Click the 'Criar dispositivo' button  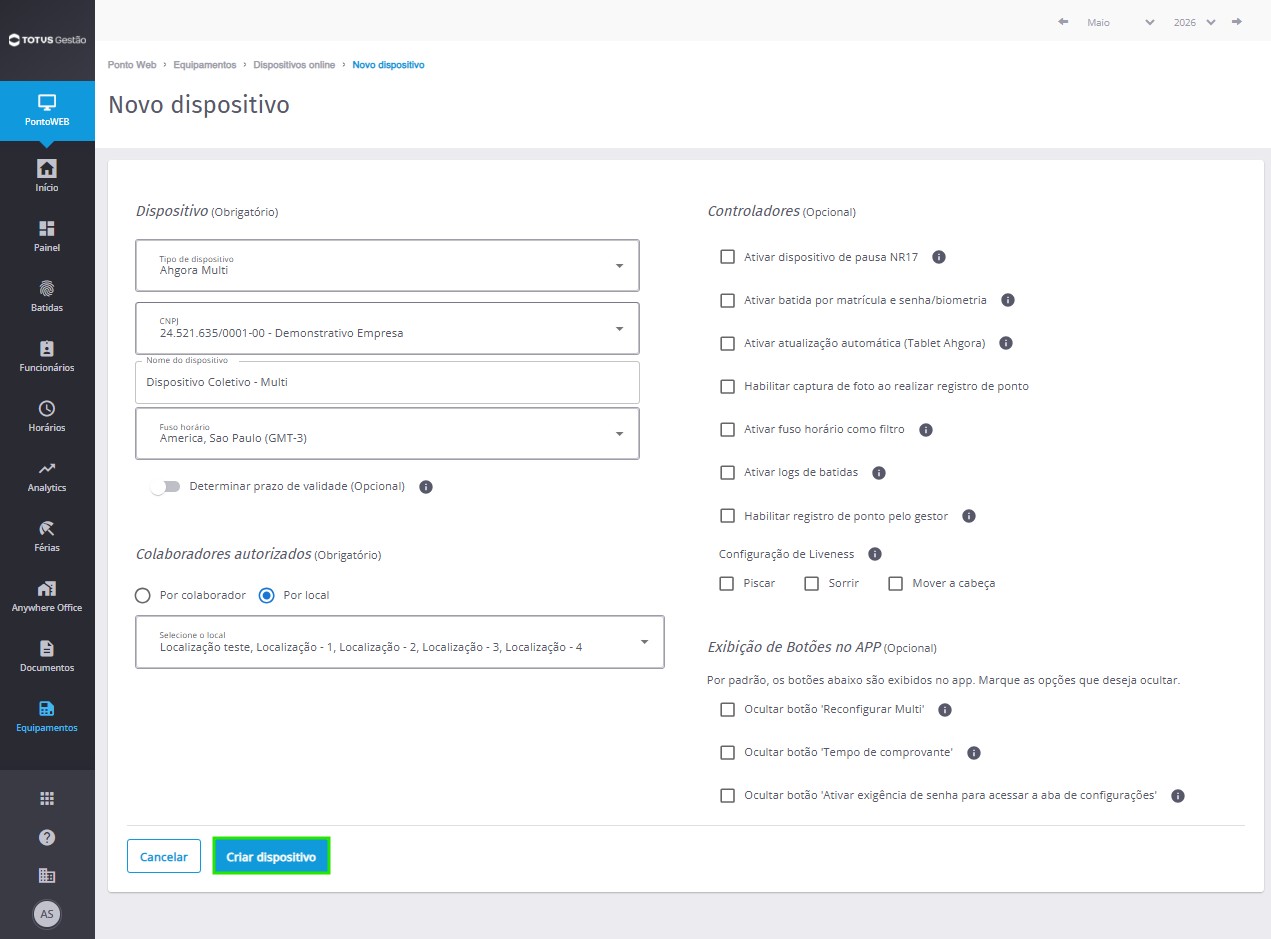tap(271, 857)
